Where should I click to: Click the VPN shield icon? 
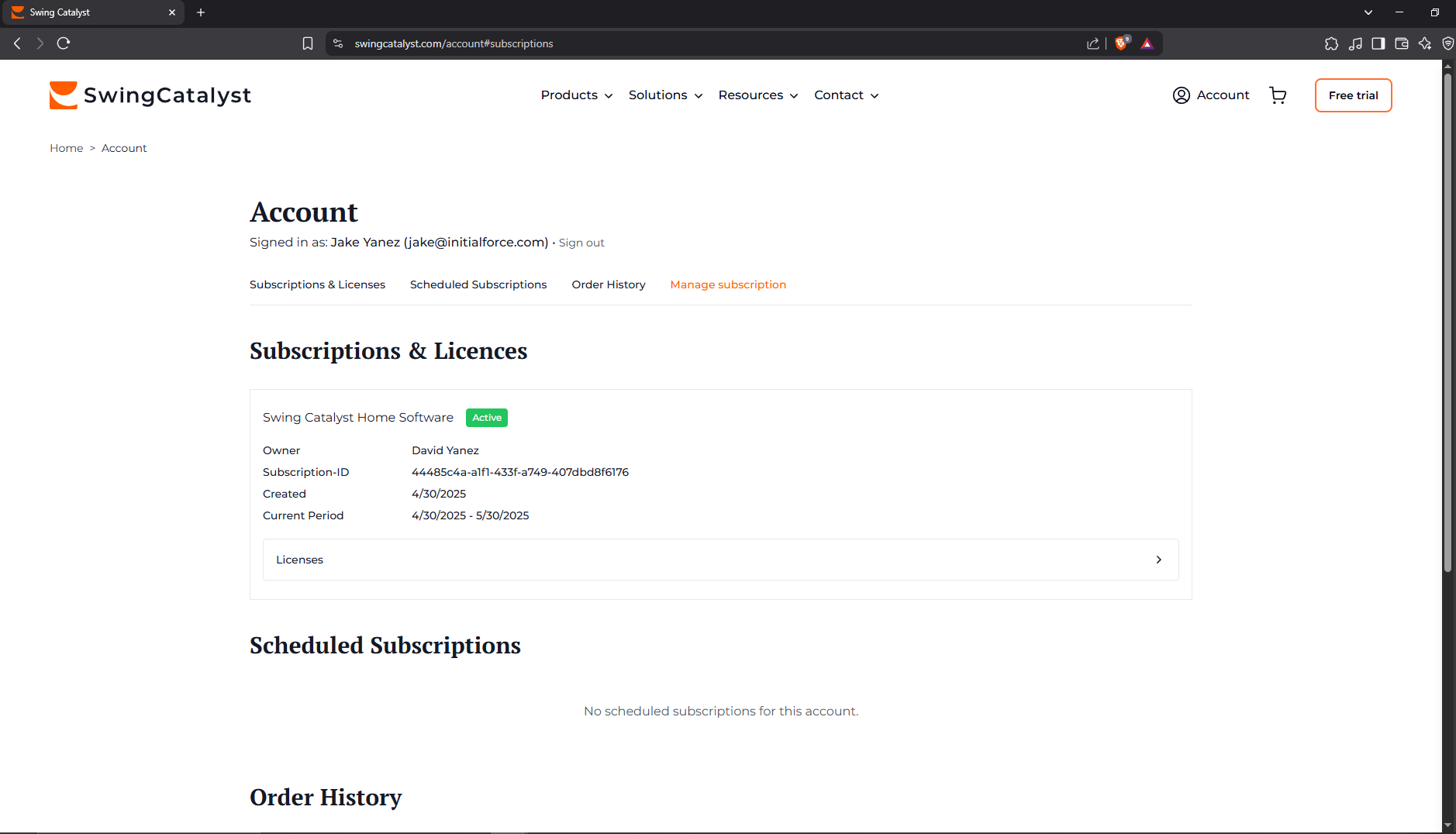click(x=1447, y=43)
